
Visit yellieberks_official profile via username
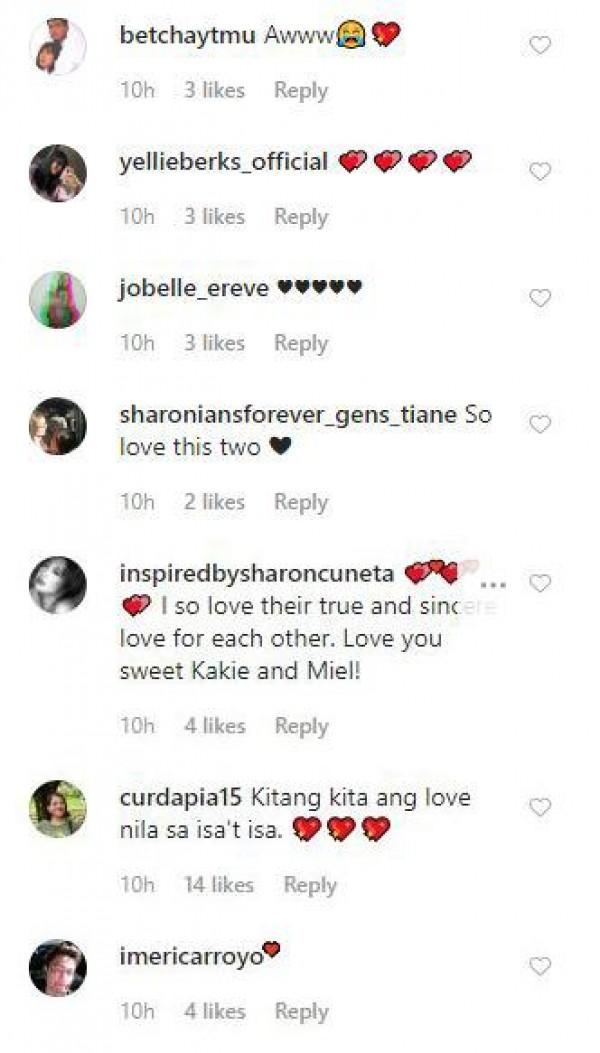224,162
